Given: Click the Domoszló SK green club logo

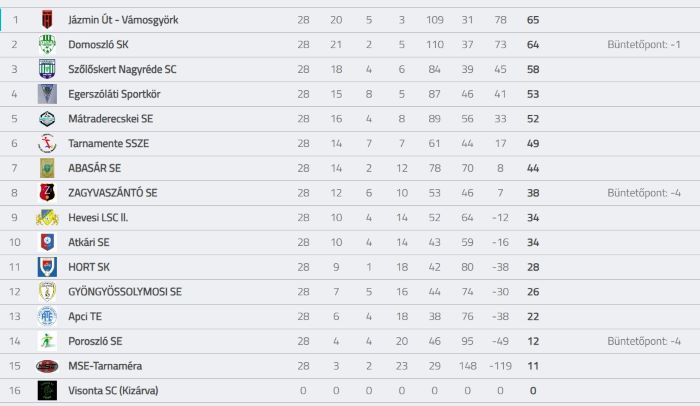Looking at the screenshot, I should click(47, 44).
